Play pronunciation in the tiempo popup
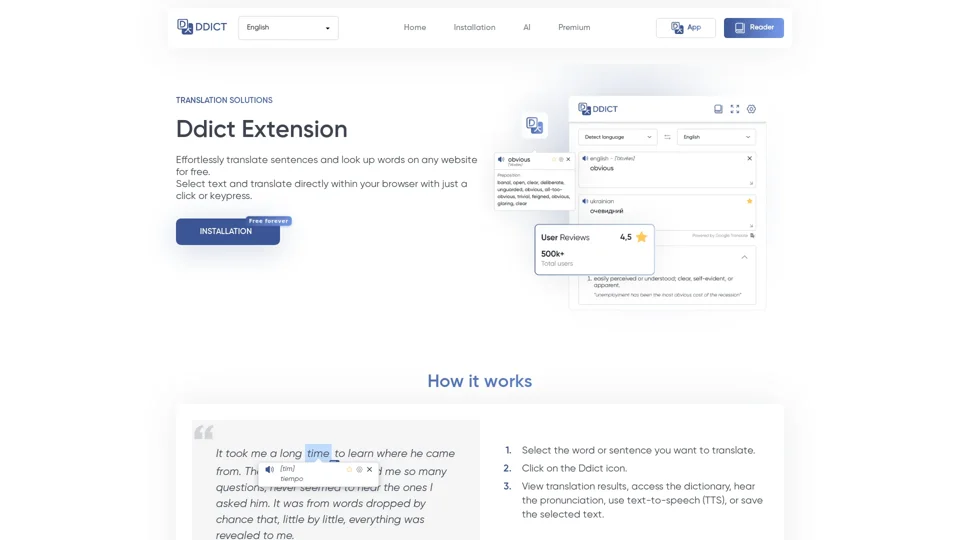 [269, 470]
